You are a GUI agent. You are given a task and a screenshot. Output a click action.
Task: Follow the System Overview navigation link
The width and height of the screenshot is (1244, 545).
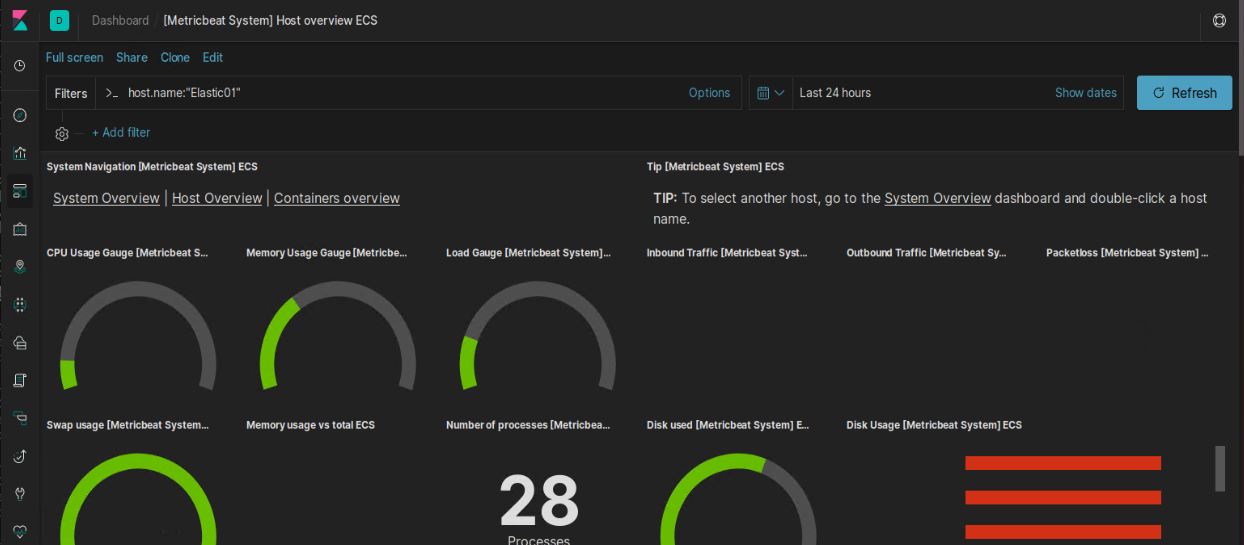(x=106, y=198)
